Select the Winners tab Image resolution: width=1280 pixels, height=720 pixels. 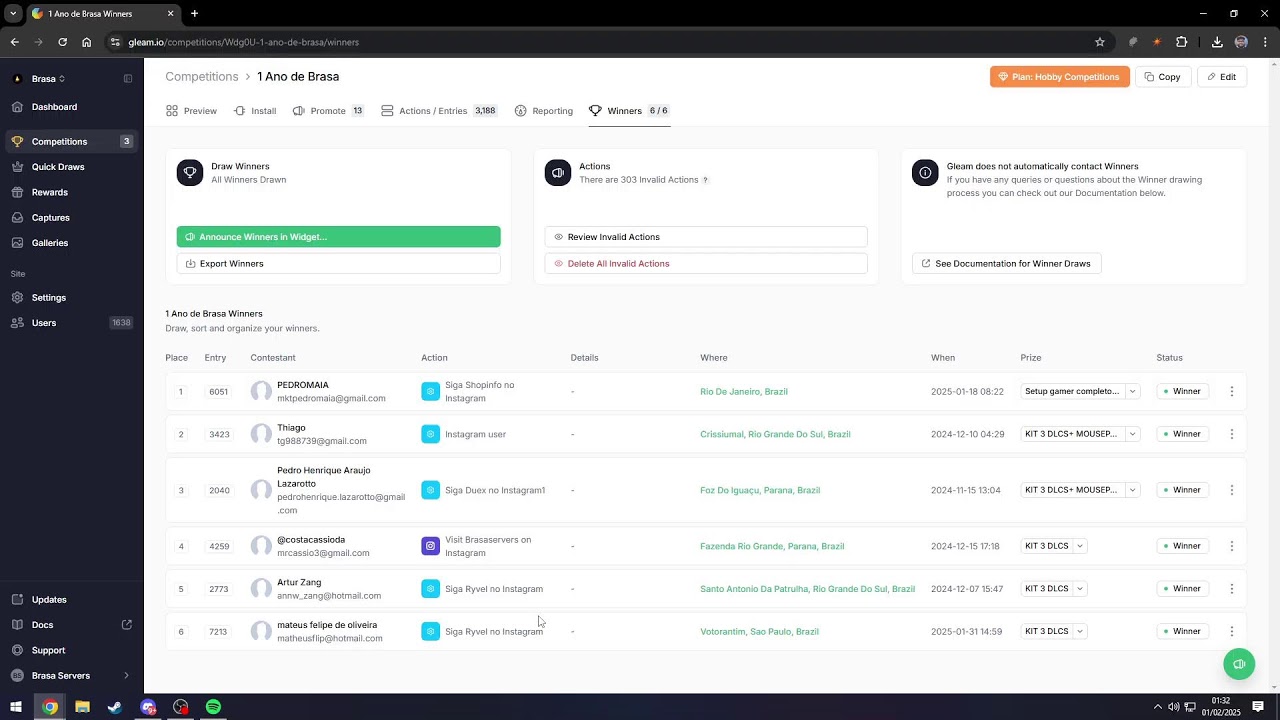(x=629, y=111)
